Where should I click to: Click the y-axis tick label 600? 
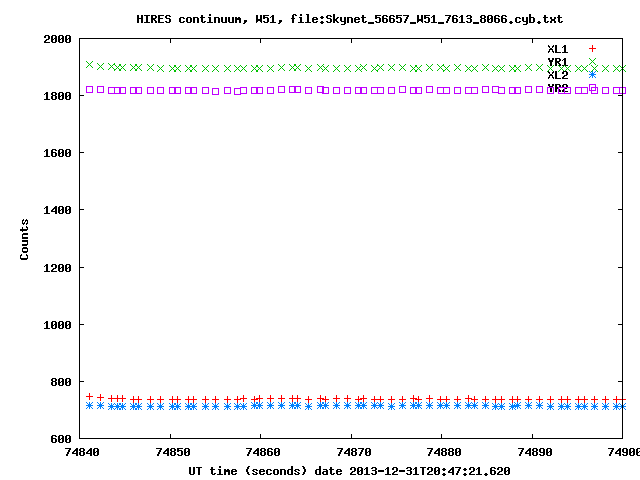coord(61,440)
